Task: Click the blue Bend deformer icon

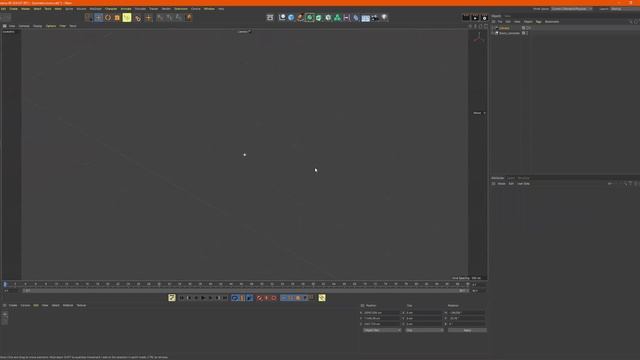Action: (356, 18)
